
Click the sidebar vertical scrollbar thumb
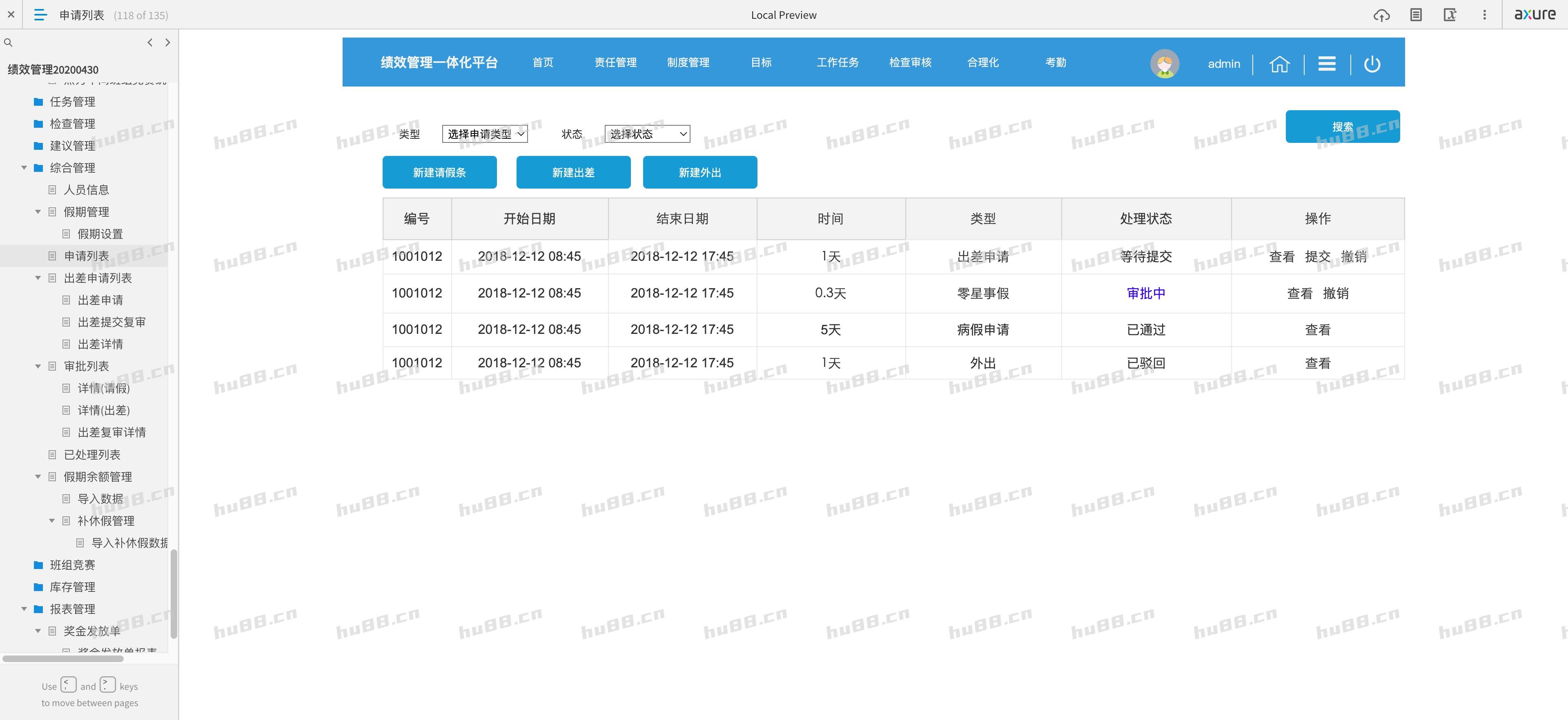174,593
